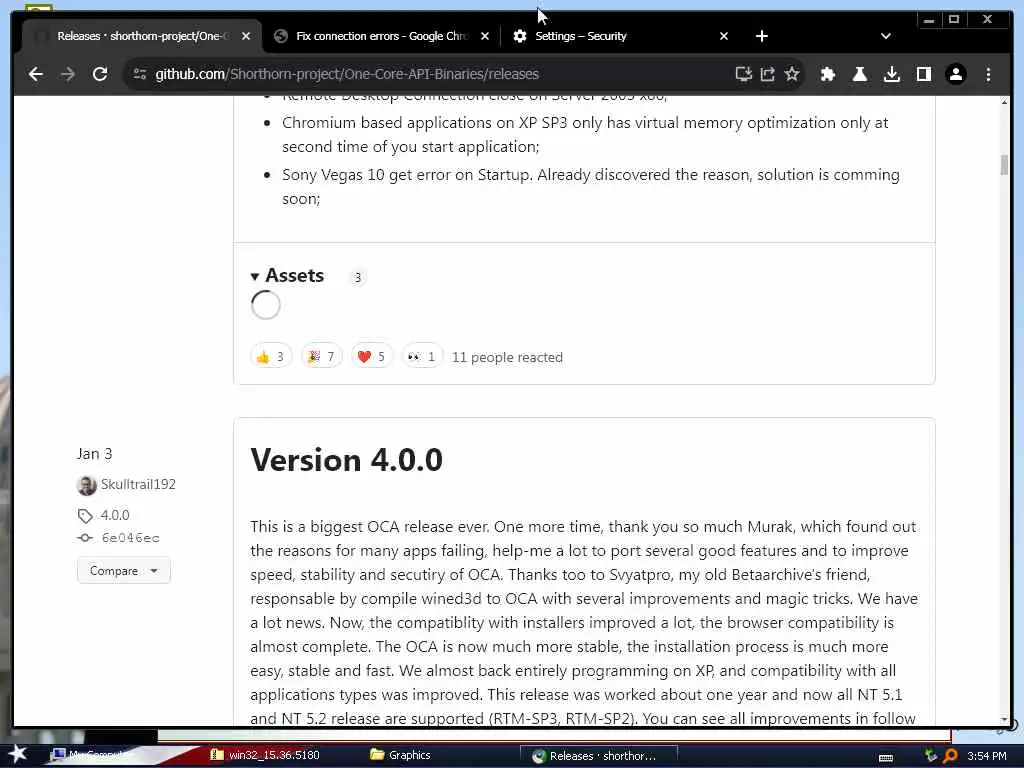
Task: Open Skulltrail192's profile link
Action: (x=138, y=484)
